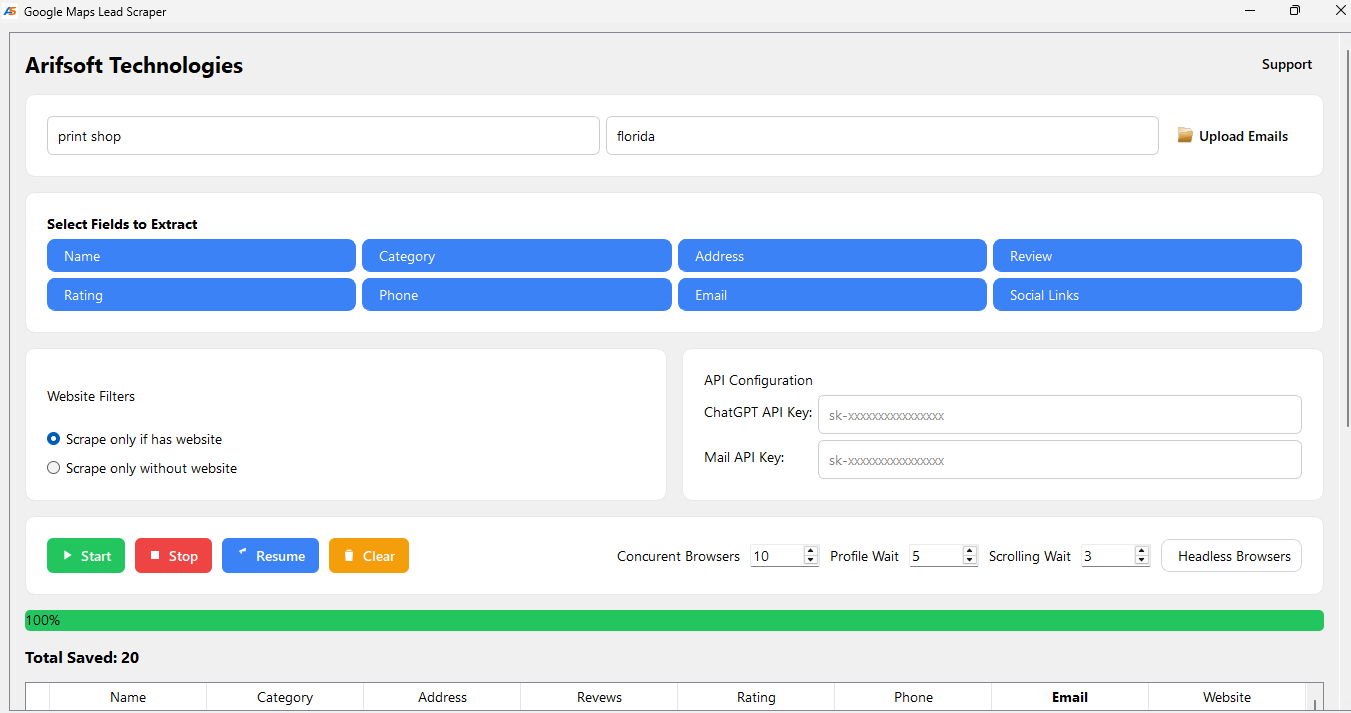Increase Scrolling Wait with up arrow
This screenshot has width=1351, height=713.
pos(1142,550)
